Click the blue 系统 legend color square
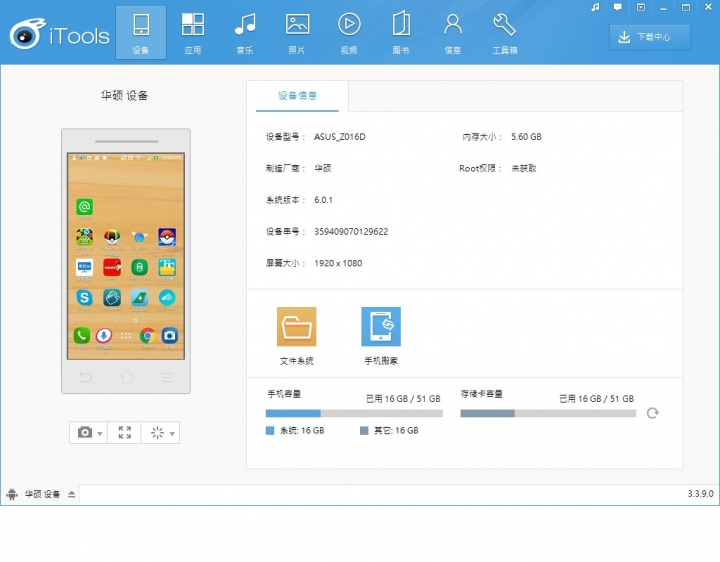This screenshot has width=720, height=562. (270, 431)
